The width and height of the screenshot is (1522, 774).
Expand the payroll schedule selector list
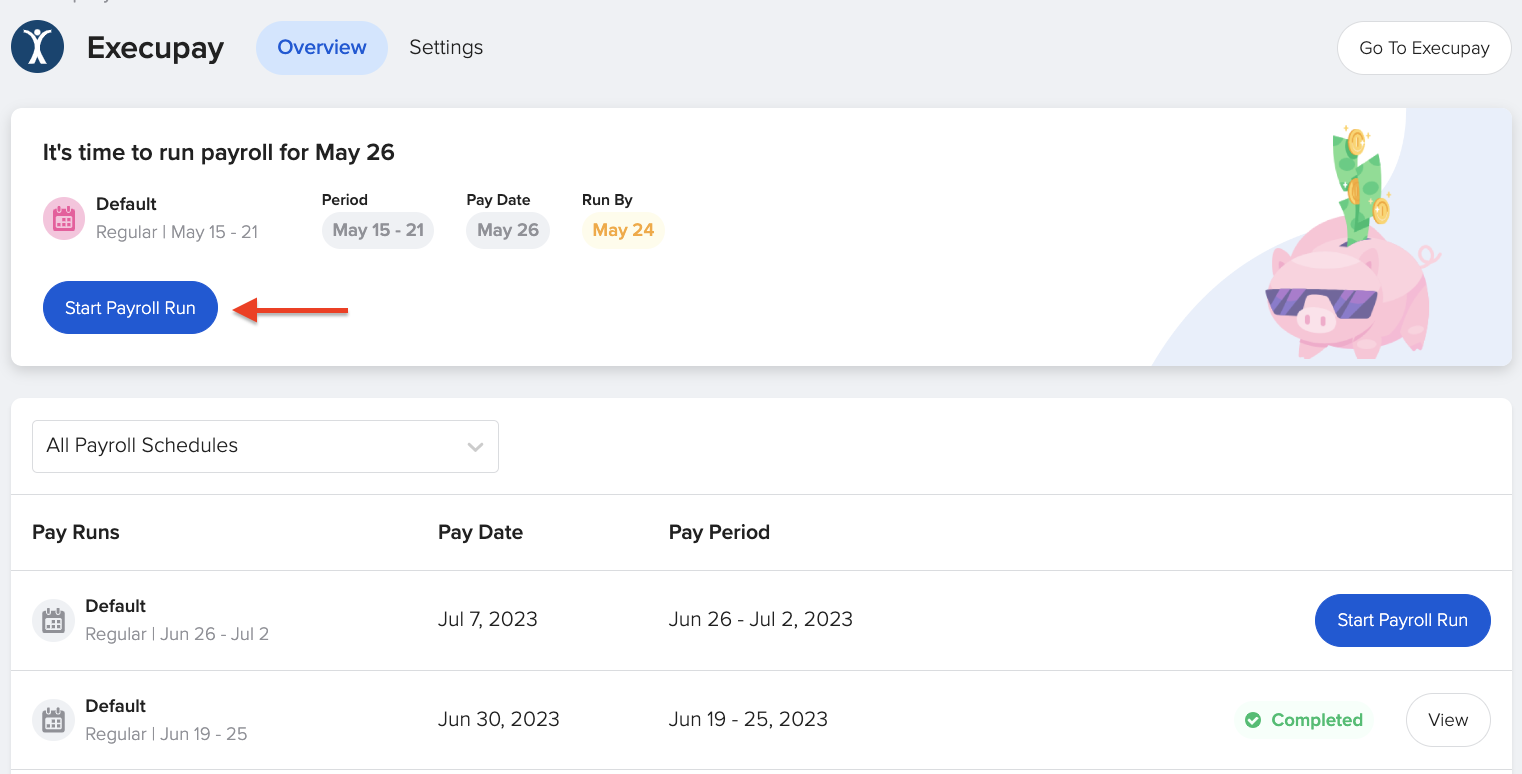tap(265, 446)
